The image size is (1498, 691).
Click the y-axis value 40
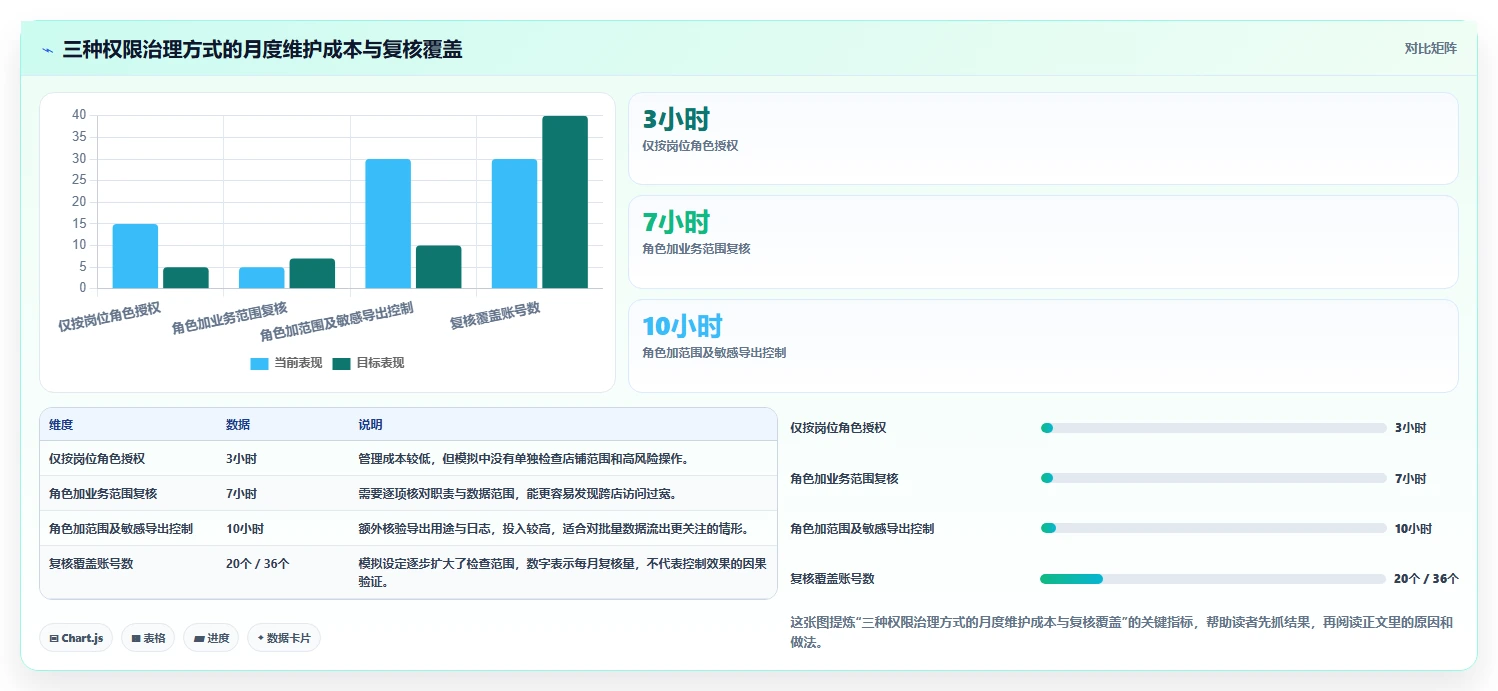[79, 115]
